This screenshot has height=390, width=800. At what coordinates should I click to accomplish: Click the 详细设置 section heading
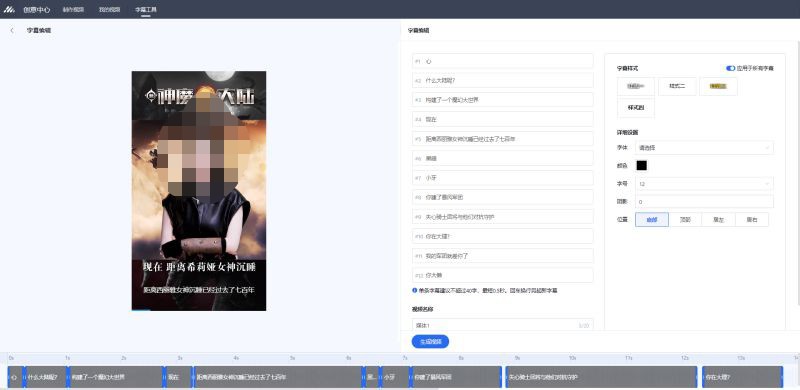[628, 132]
